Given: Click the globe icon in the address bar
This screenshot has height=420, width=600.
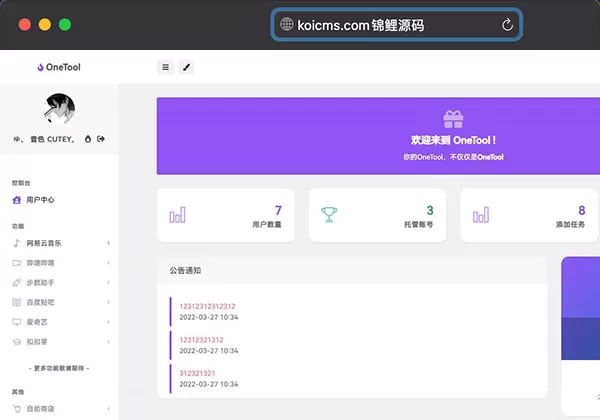Looking at the screenshot, I should click(x=287, y=24).
